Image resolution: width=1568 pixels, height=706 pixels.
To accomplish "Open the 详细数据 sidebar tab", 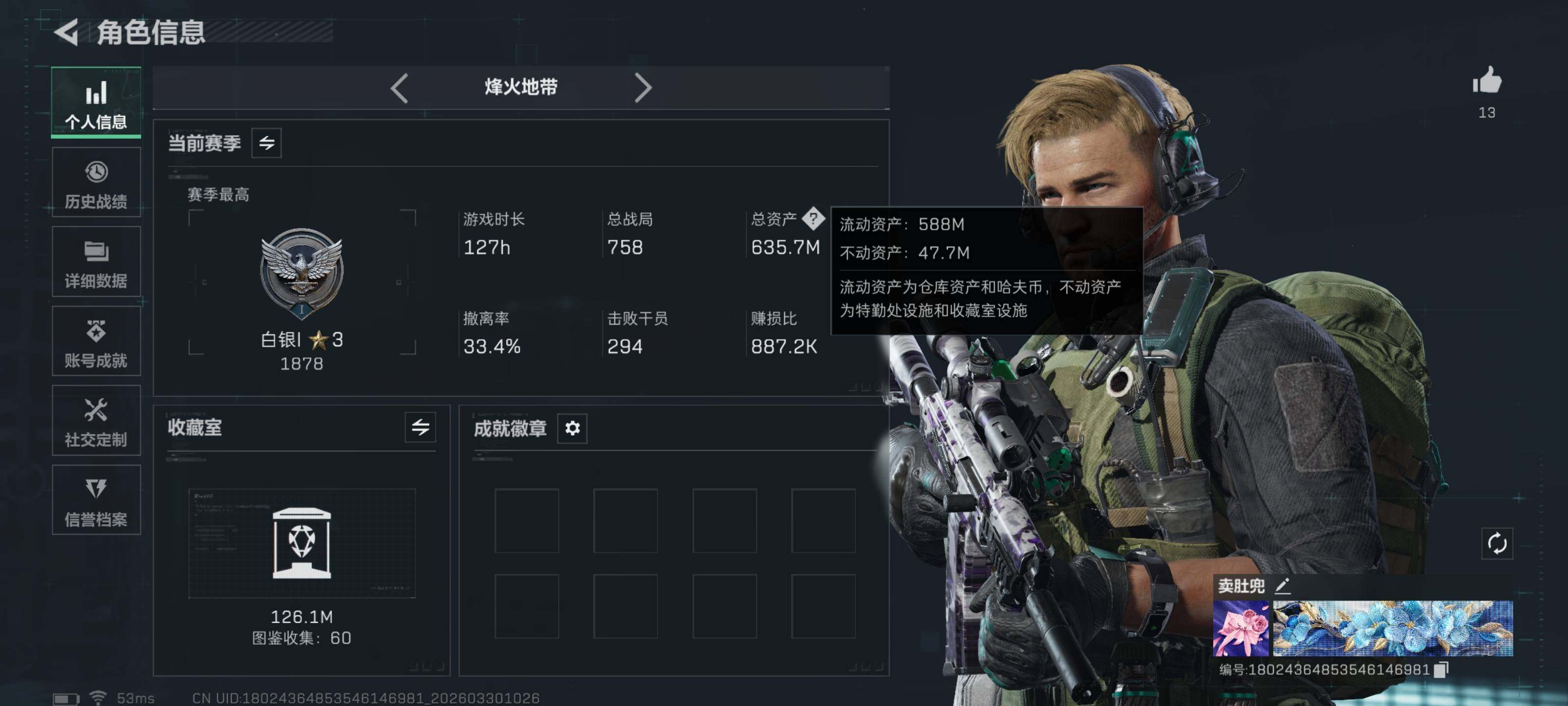I will pyautogui.click(x=96, y=261).
